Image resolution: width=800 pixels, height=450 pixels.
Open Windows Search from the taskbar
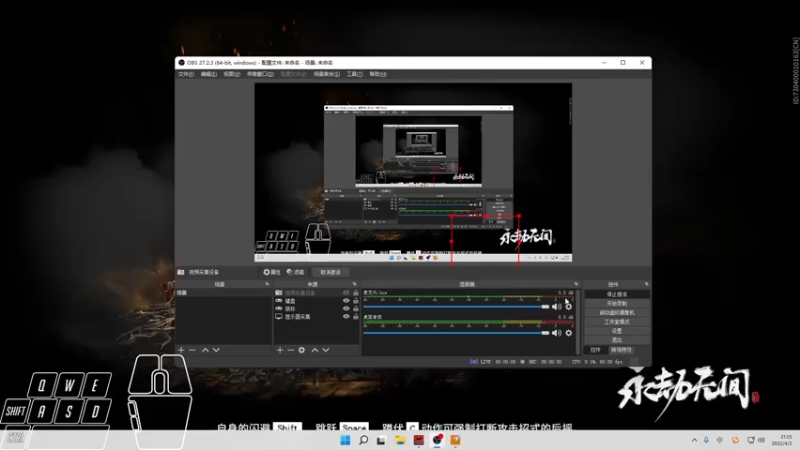pyautogui.click(x=363, y=440)
